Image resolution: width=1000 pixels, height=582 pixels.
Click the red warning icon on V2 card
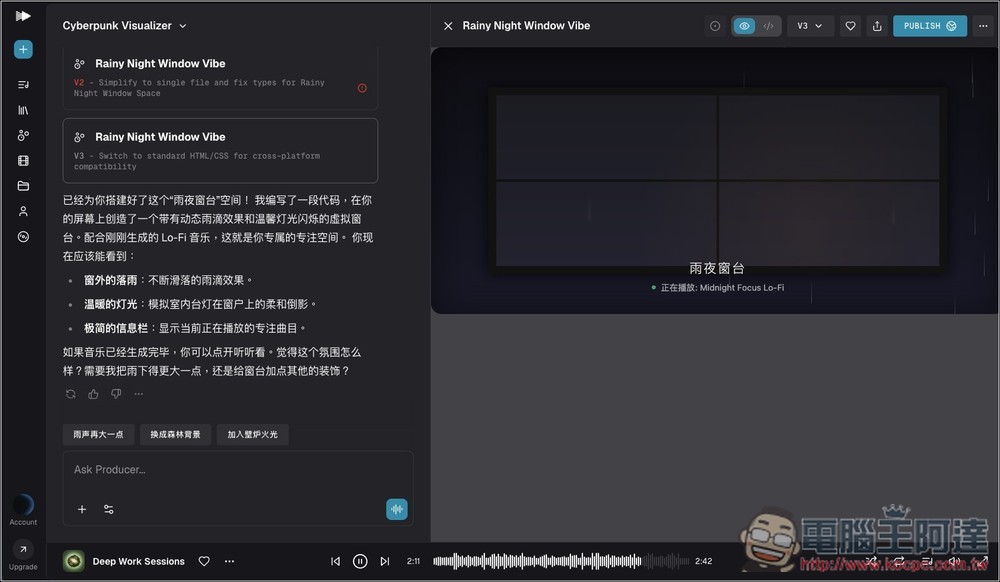[x=362, y=88]
